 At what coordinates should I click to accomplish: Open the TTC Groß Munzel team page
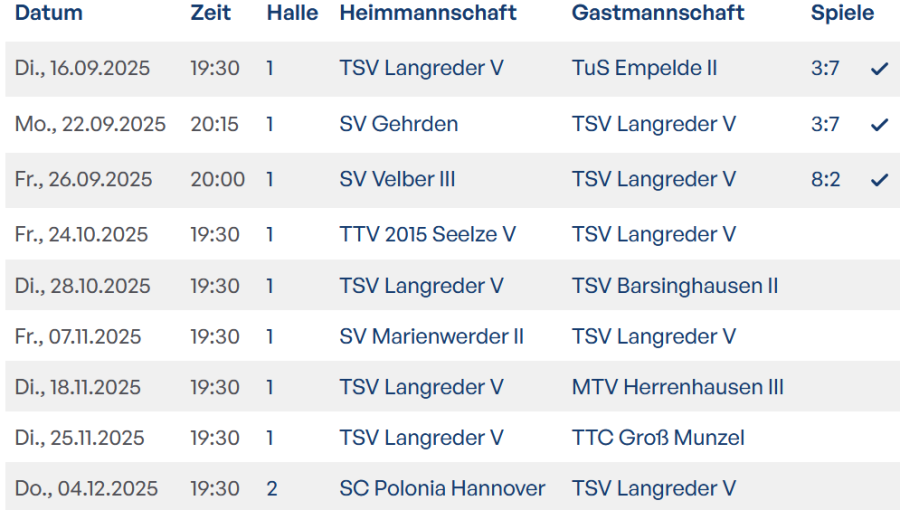pyautogui.click(x=658, y=438)
